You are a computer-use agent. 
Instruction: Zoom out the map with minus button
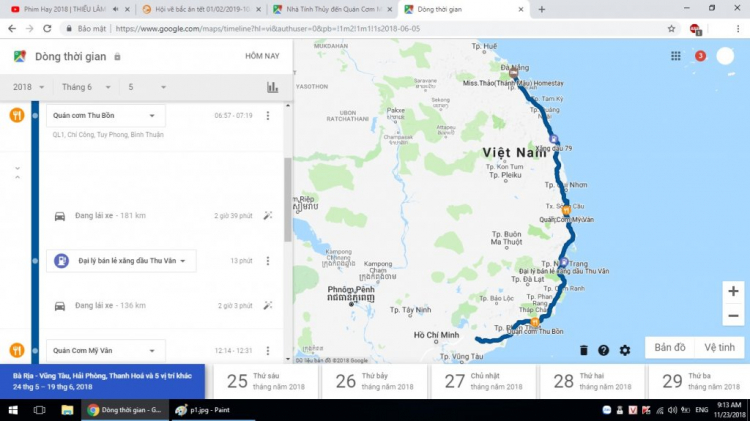pyautogui.click(x=733, y=315)
